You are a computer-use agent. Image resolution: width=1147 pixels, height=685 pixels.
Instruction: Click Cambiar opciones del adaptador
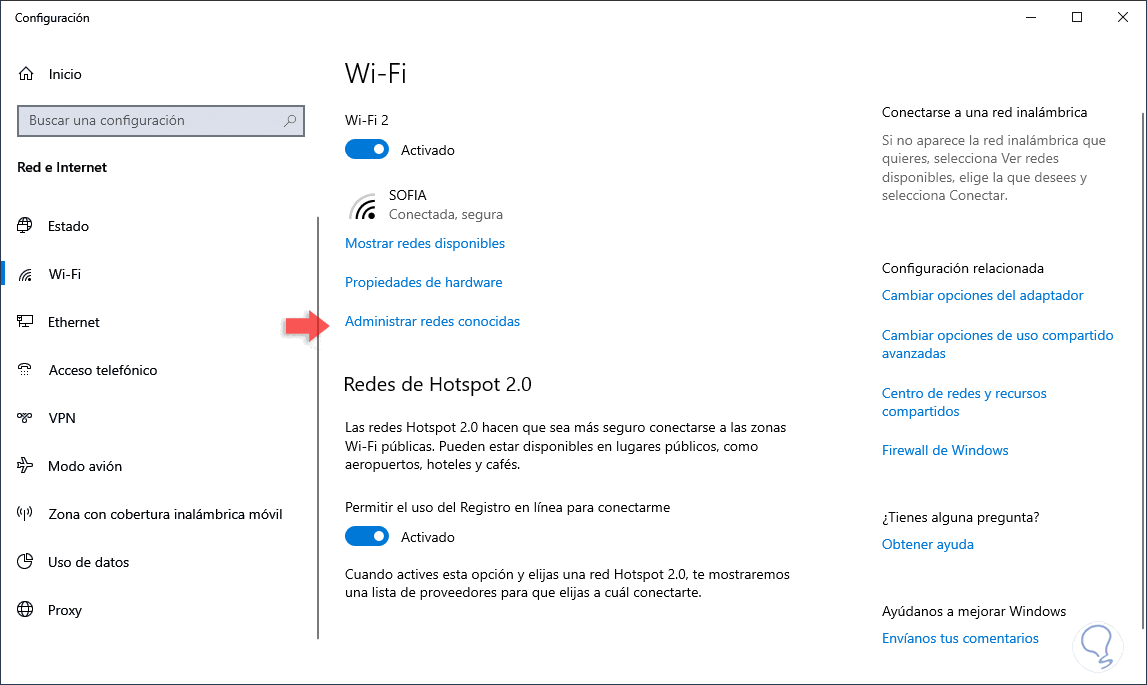982,295
